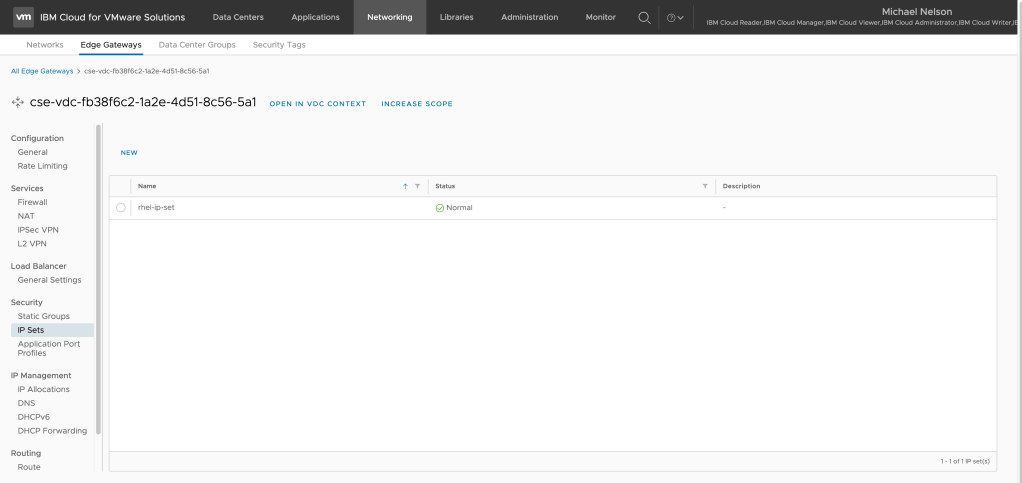
Task: Click the edge gateway icon beside title
Action: 17,103
